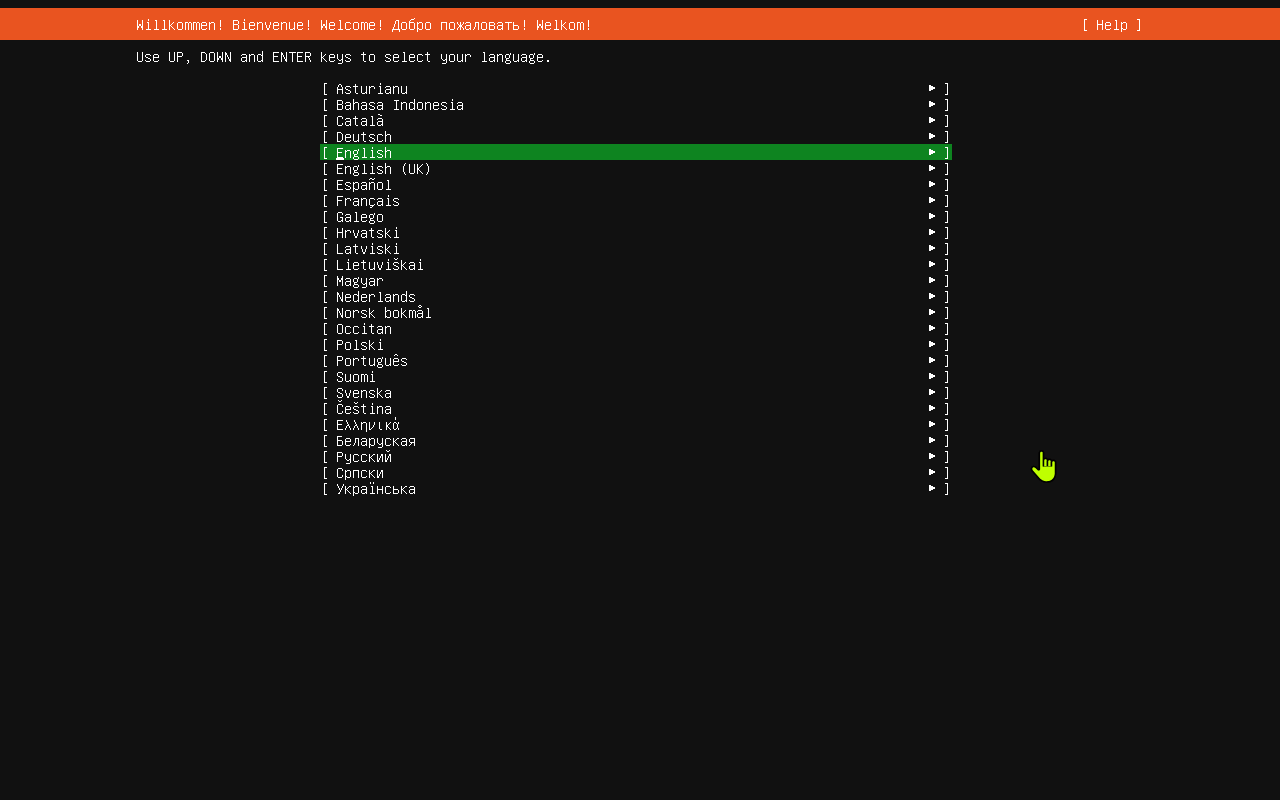Choose Català from the list
1280x800 pixels.
coord(636,120)
